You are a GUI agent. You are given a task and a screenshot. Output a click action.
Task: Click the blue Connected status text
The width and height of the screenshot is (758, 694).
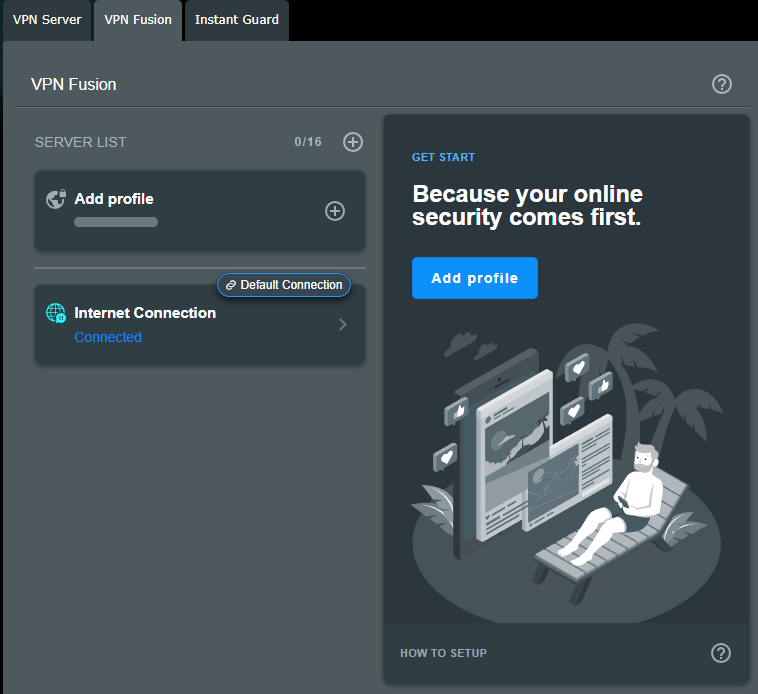click(x=108, y=337)
